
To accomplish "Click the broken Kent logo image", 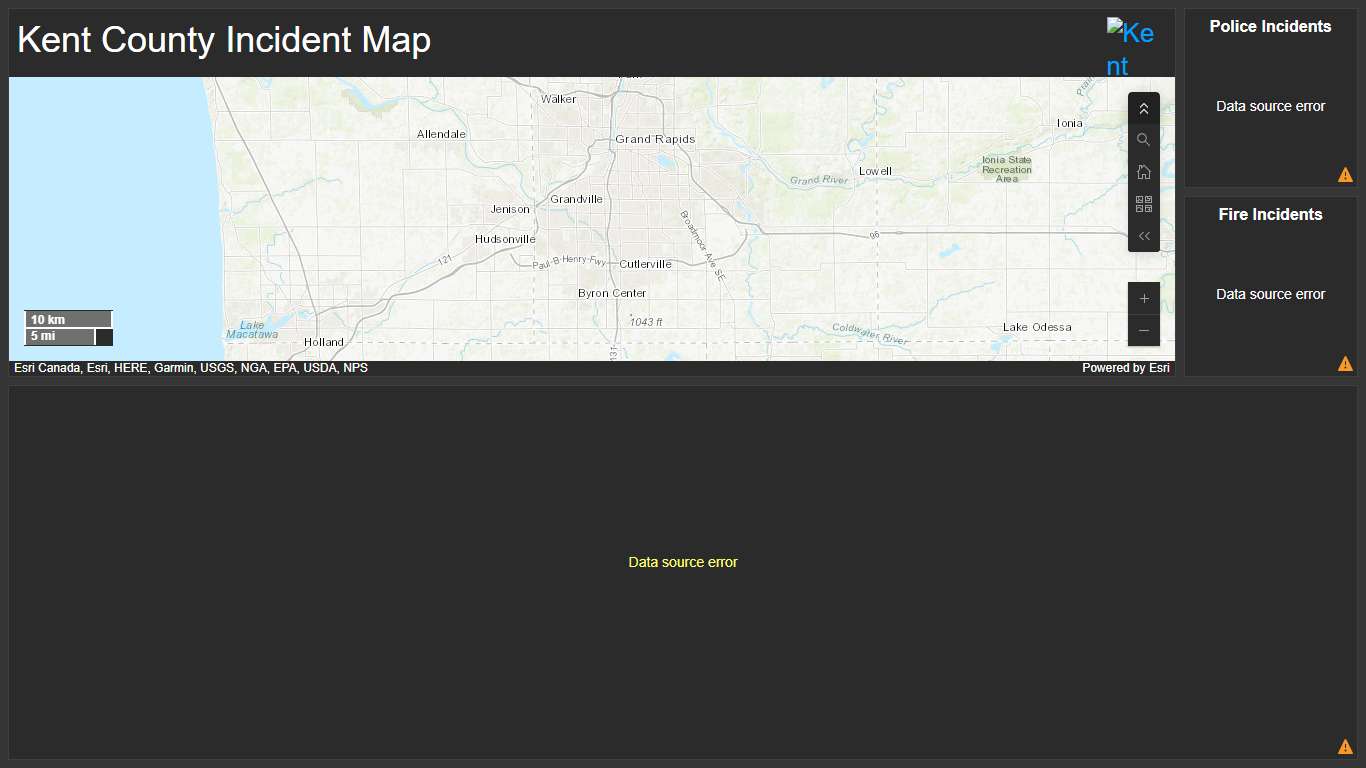I will coord(1130,44).
